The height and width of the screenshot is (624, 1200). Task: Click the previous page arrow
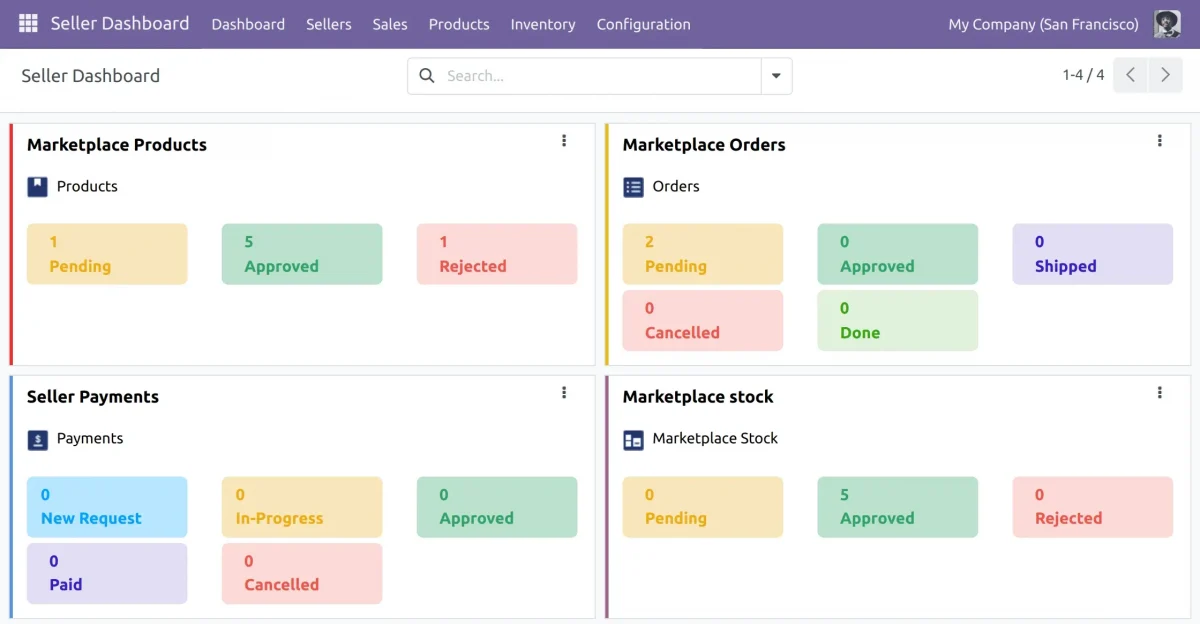[x=1129, y=74]
